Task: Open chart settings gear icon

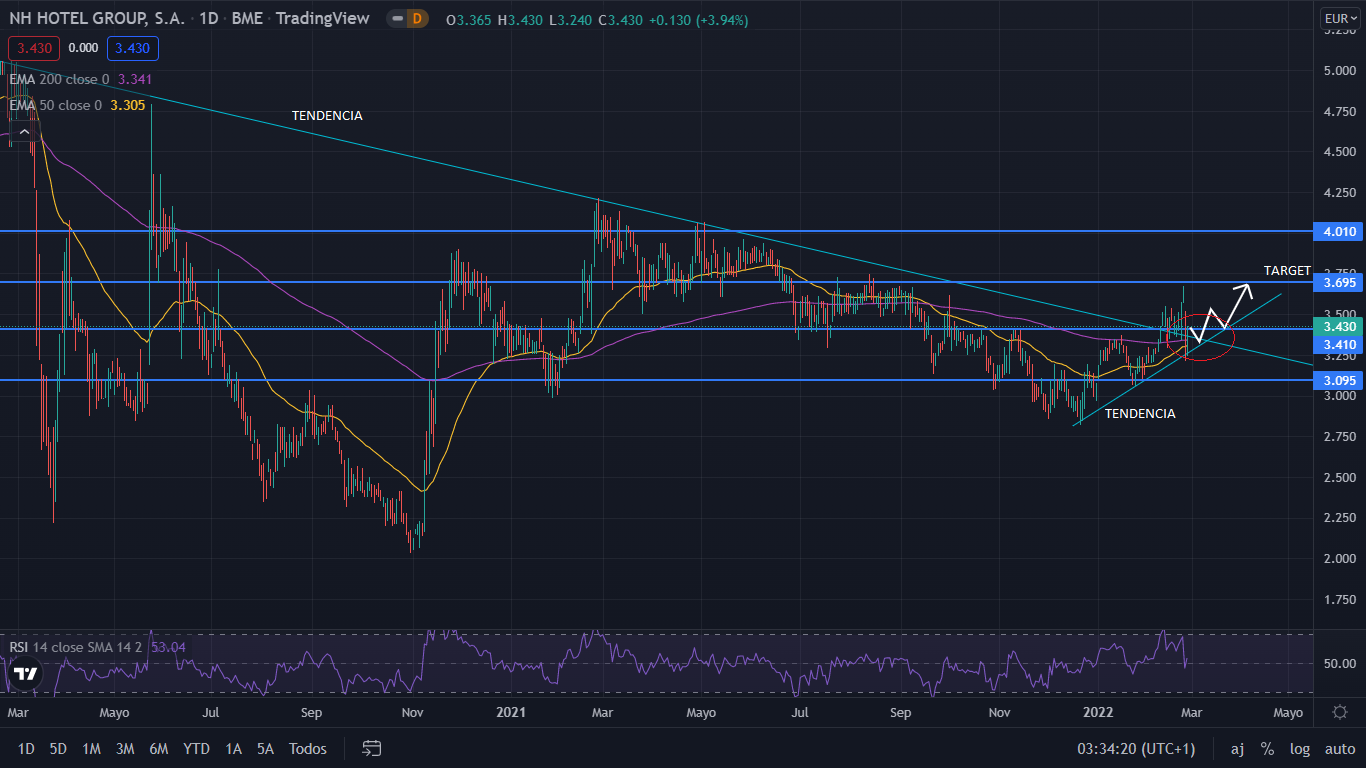Action: pyautogui.click(x=1340, y=712)
